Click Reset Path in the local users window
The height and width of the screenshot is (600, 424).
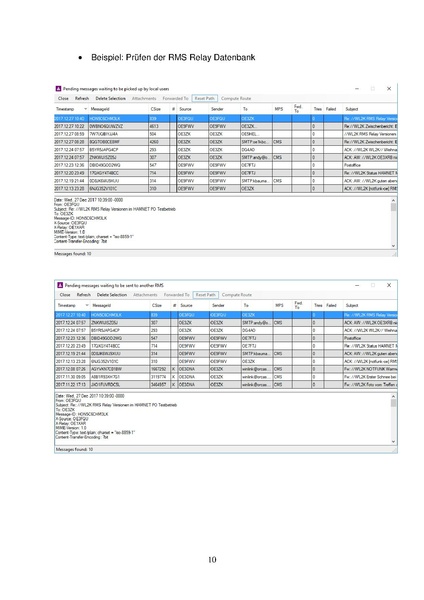205,98
